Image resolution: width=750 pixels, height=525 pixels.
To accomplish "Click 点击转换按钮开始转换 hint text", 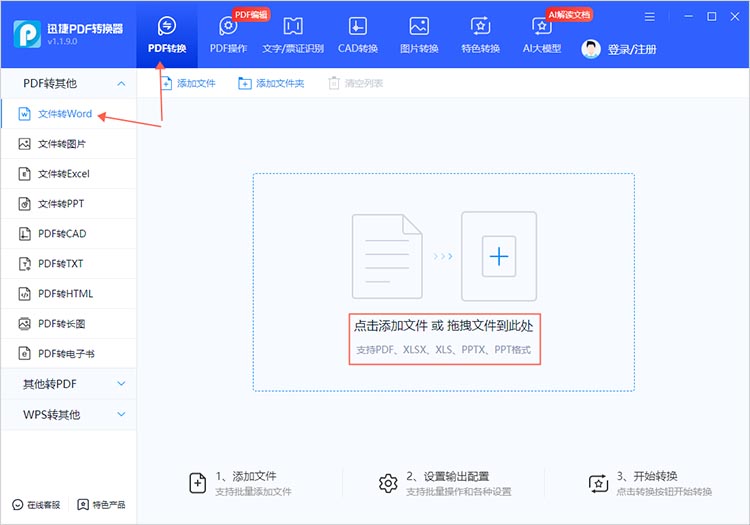I will [x=664, y=492].
